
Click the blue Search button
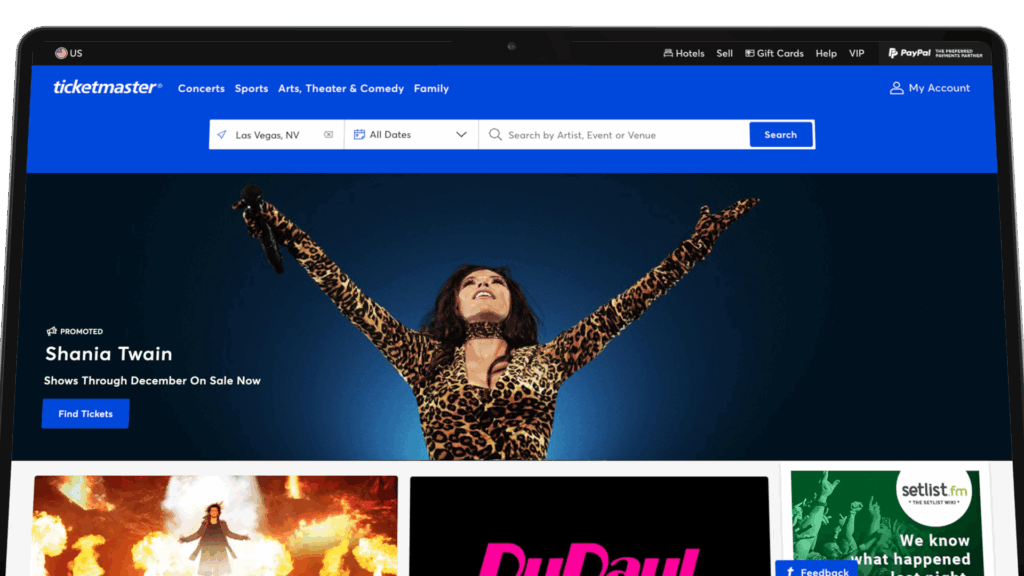point(780,135)
